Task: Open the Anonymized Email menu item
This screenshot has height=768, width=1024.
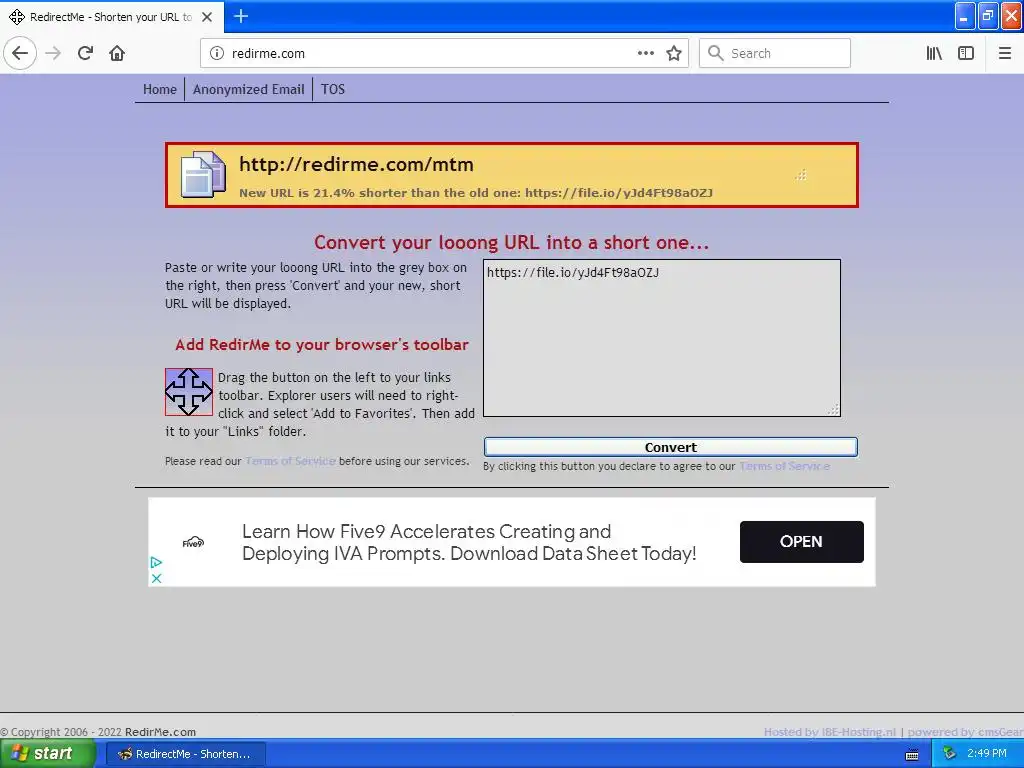Action: [249, 89]
